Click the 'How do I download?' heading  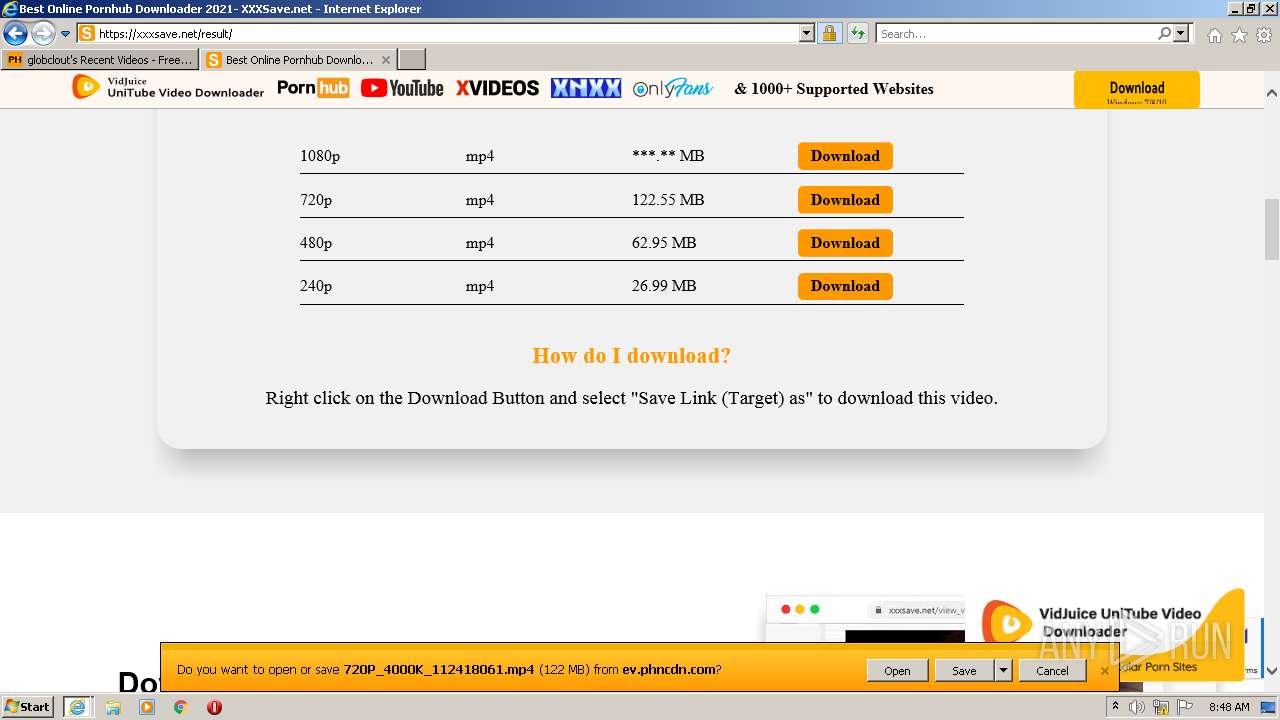pos(632,356)
